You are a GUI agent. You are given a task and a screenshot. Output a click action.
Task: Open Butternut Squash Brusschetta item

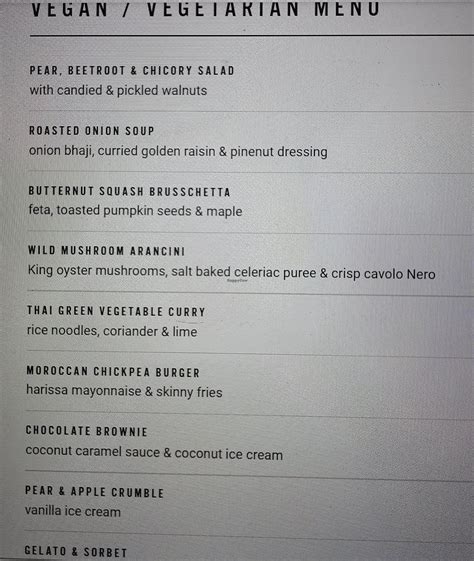130,191
